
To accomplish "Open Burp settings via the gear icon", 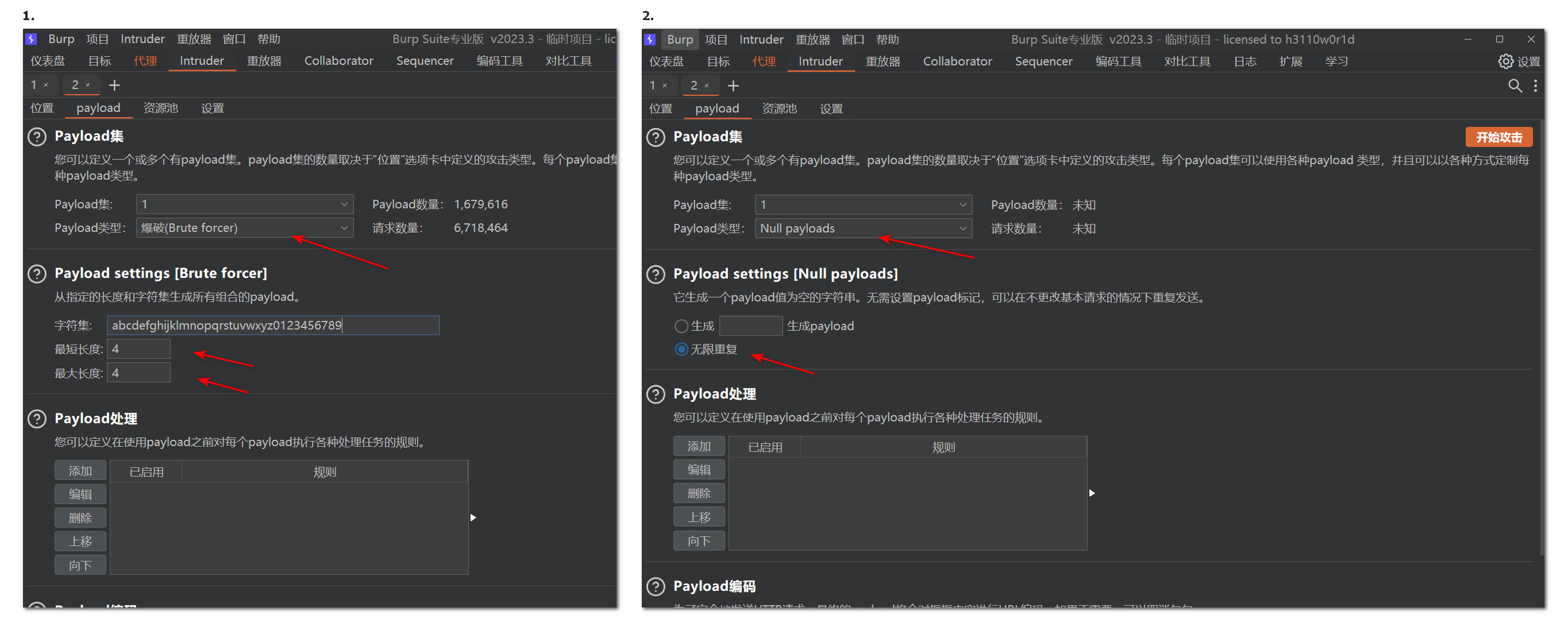I will (1505, 61).
